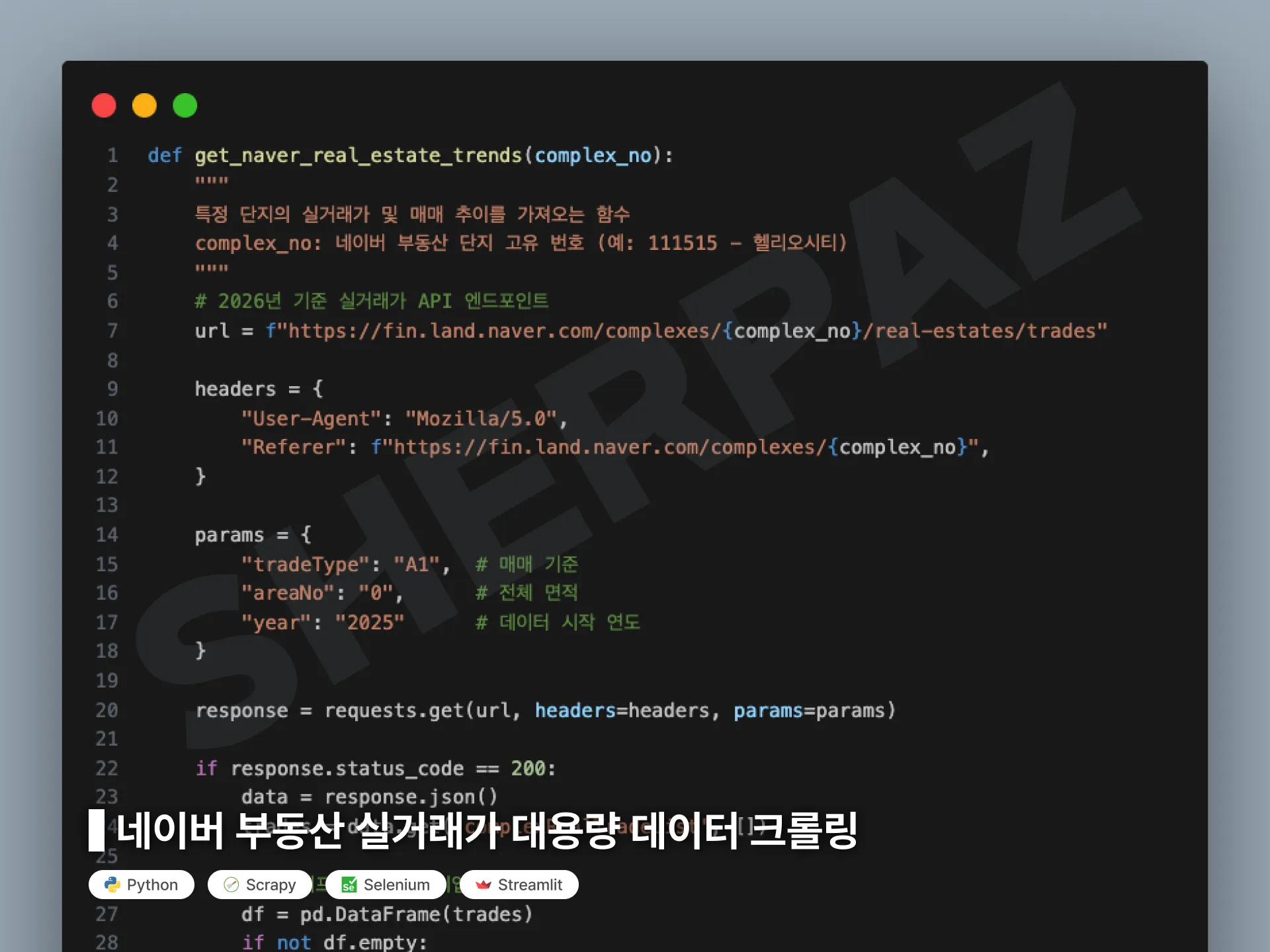The height and width of the screenshot is (952, 1270).
Task: Click line number 20 in gutter
Action: 106,711
